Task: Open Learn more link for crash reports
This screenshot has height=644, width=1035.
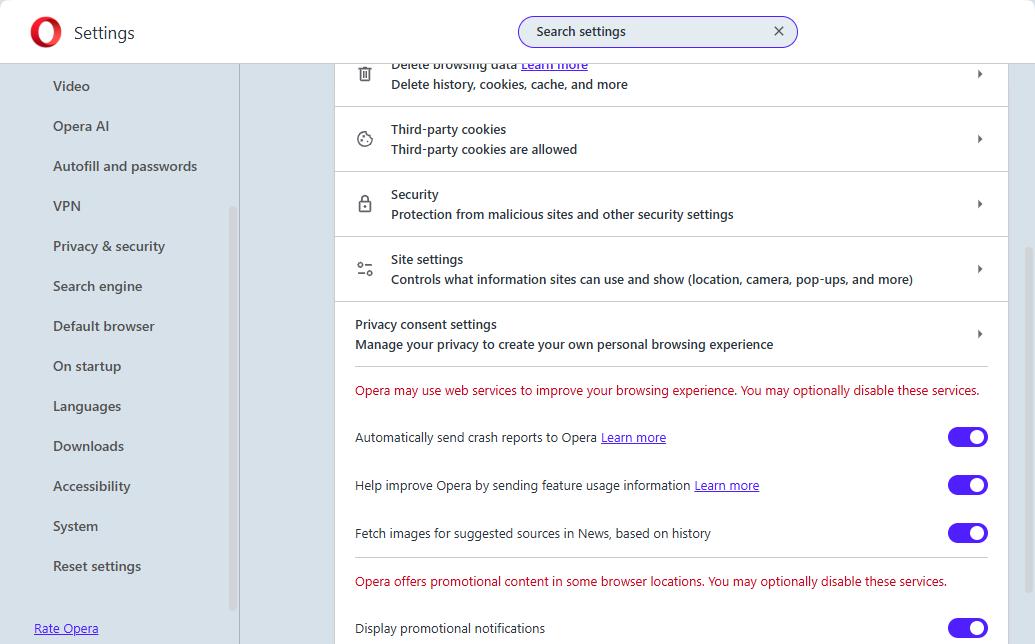Action: tap(633, 437)
